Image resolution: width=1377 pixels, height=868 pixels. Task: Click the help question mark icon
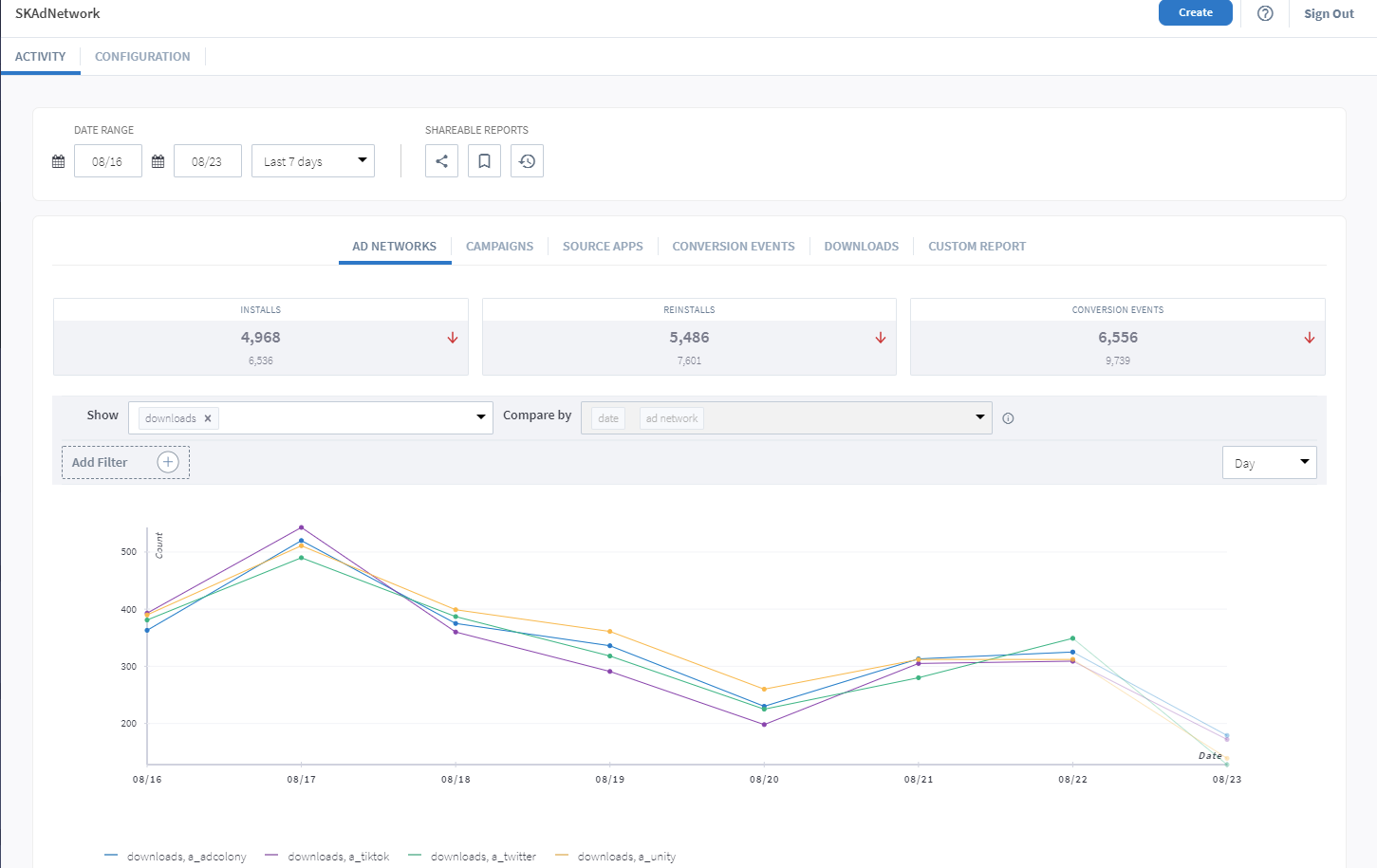(1265, 13)
